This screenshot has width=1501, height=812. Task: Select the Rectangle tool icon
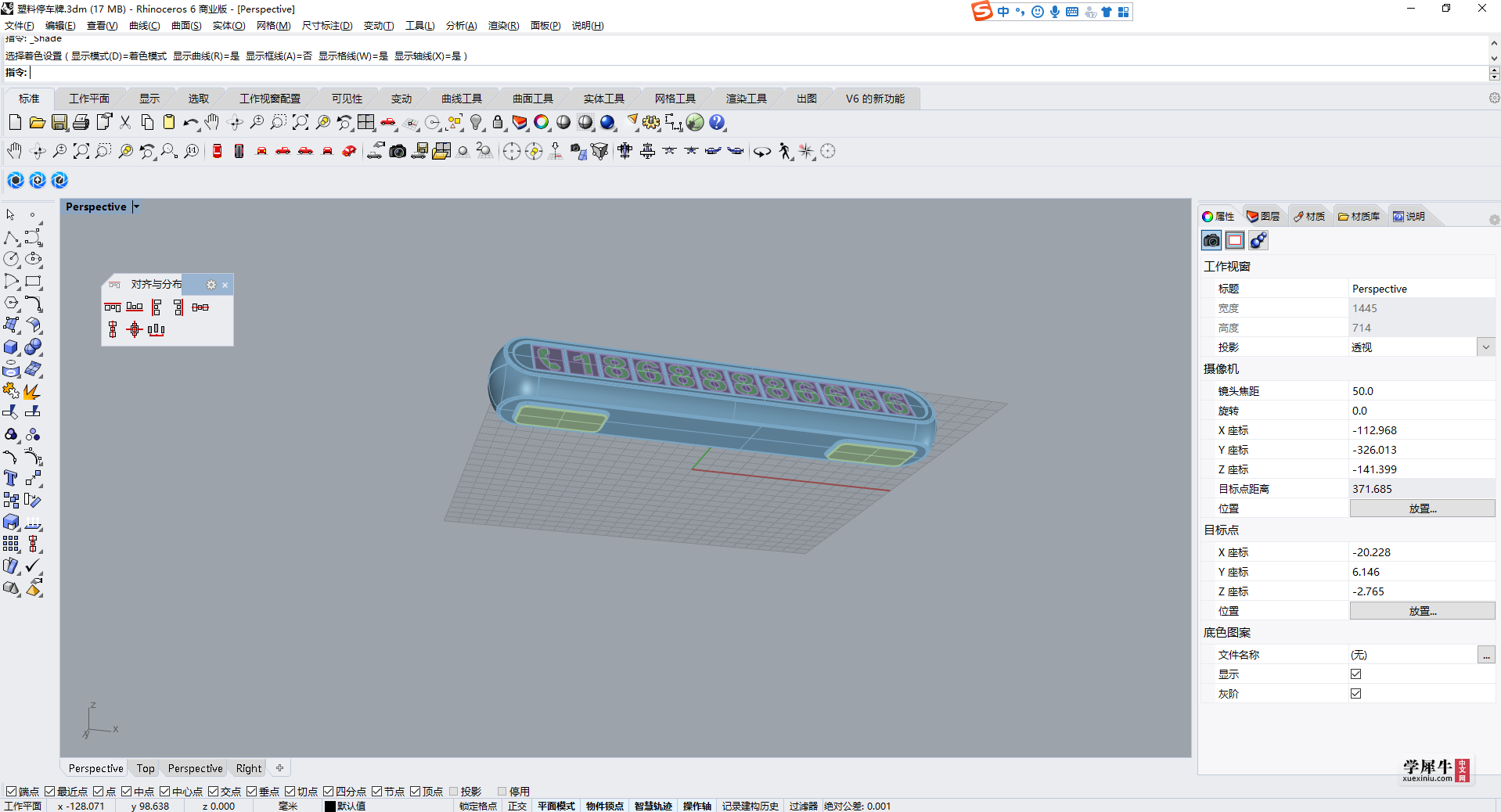33,281
